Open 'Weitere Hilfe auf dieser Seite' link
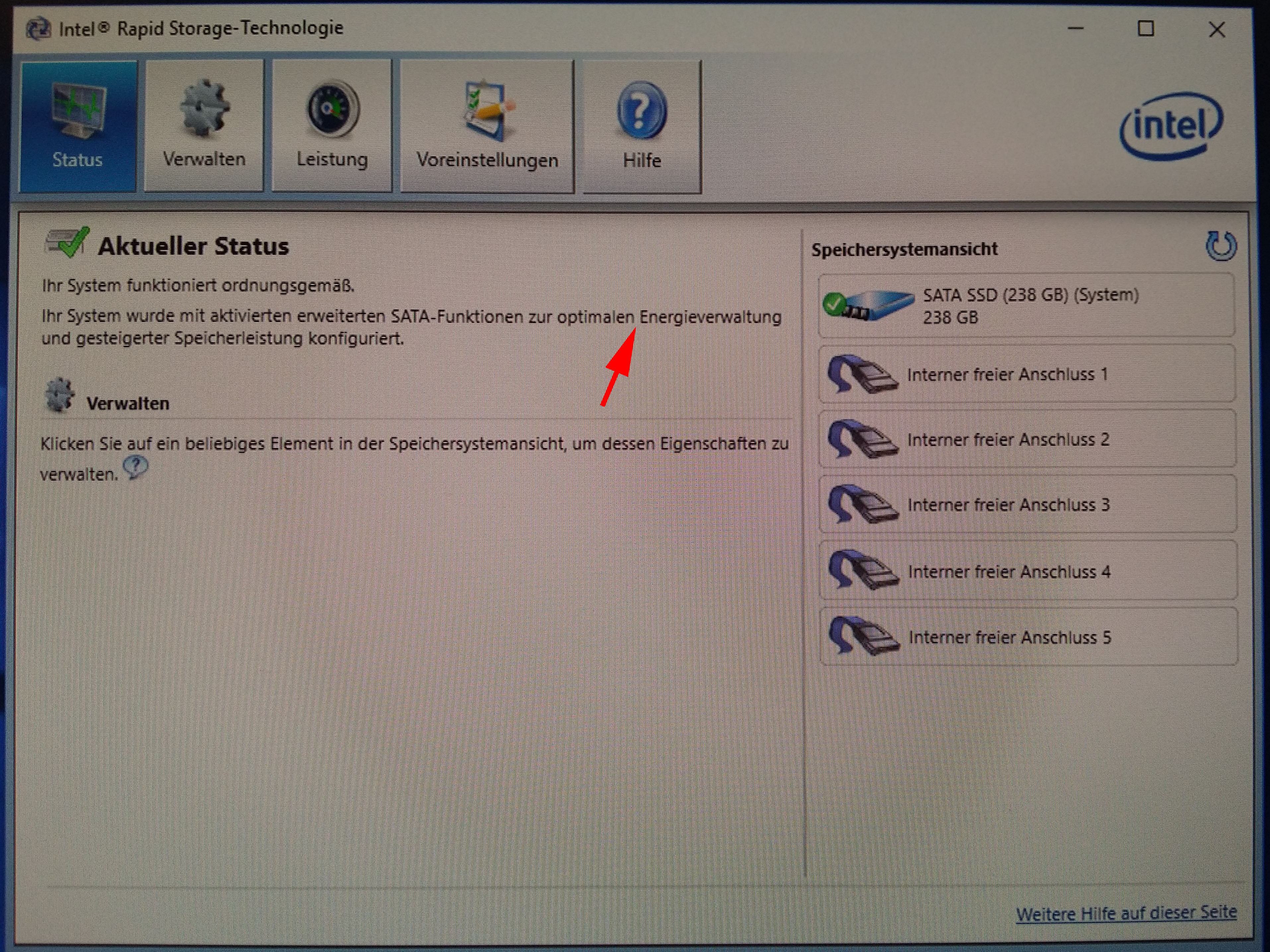Image resolution: width=1270 pixels, height=952 pixels. tap(1126, 913)
